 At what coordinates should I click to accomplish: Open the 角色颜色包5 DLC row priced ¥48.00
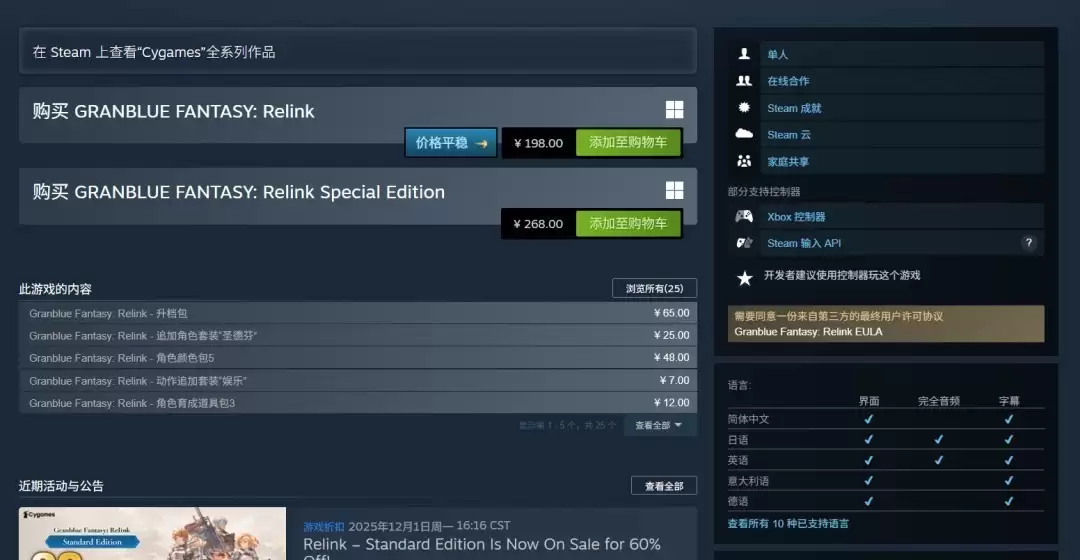[357, 357]
